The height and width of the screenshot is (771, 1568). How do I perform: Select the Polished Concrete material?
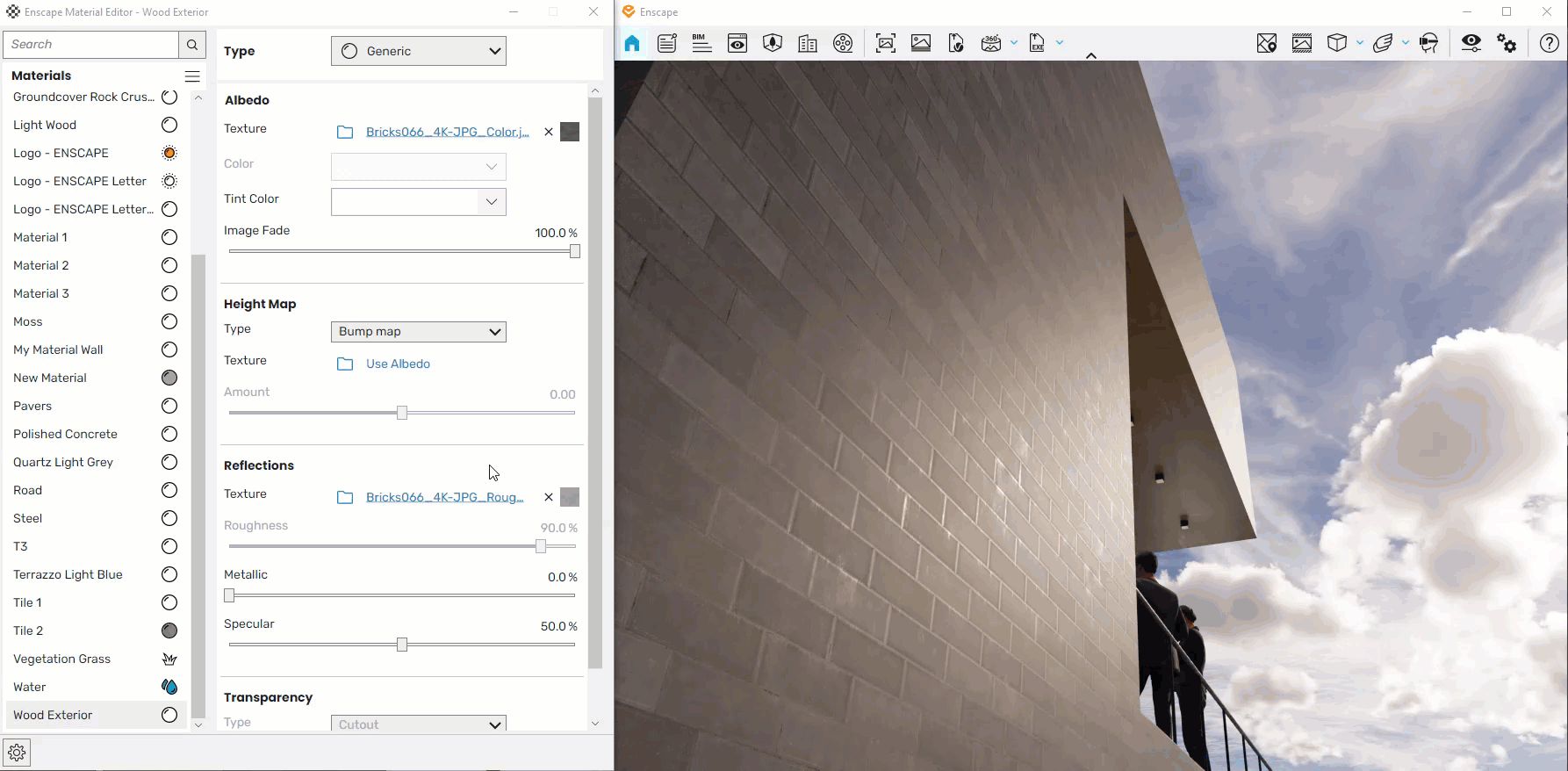[96, 434]
